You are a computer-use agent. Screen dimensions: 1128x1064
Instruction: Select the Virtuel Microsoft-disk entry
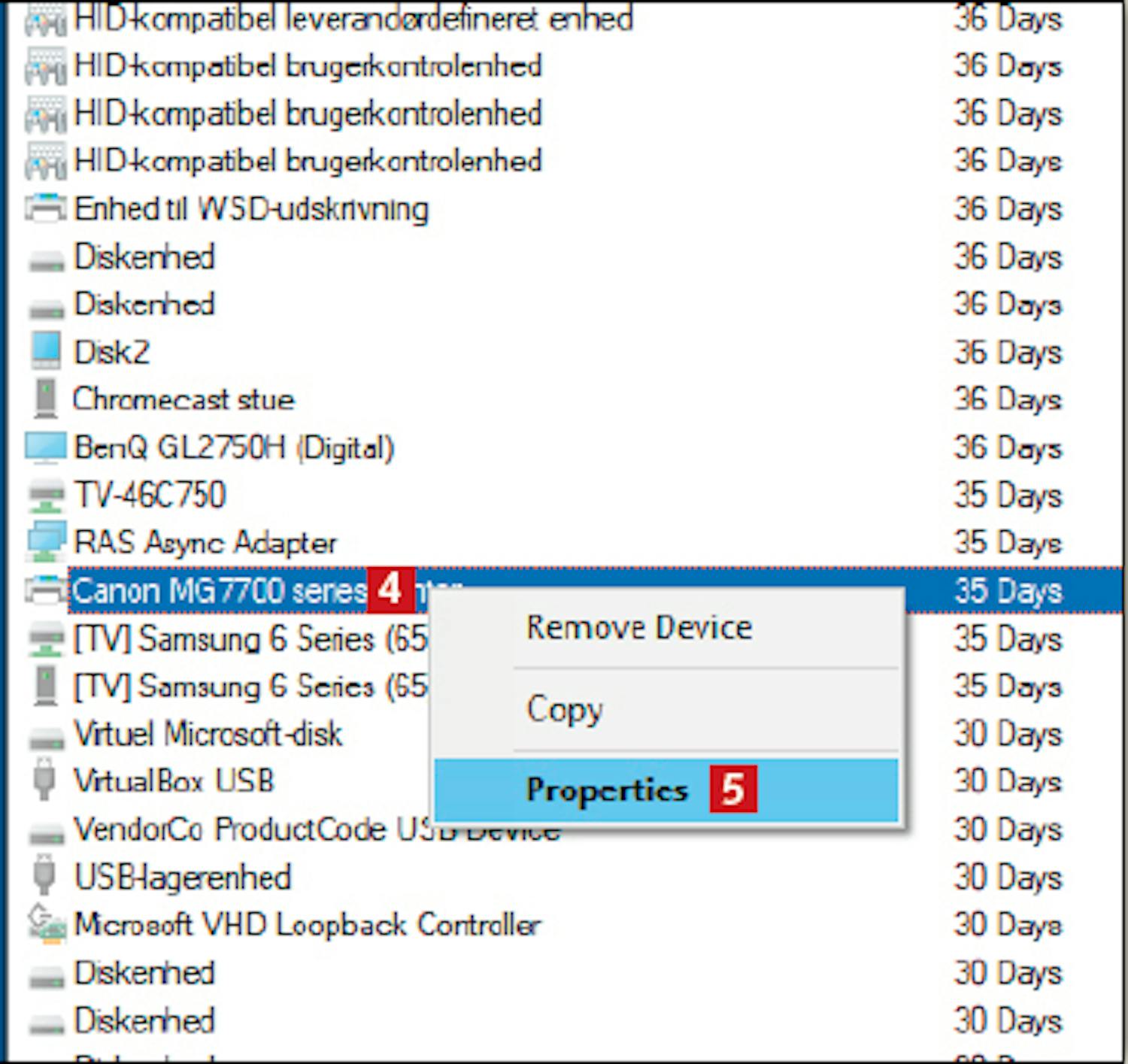pyautogui.click(x=208, y=734)
